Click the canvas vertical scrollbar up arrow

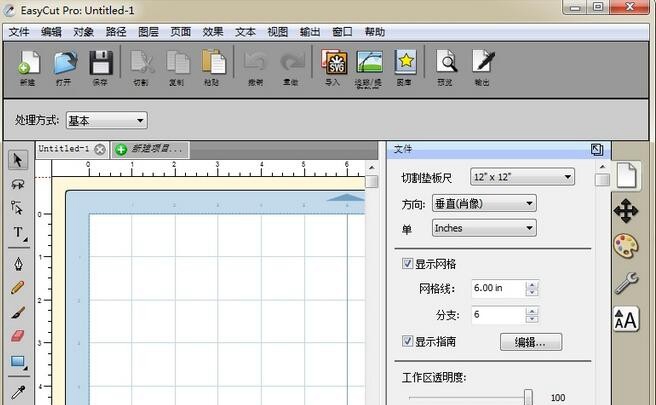click(x=372, y=167)
